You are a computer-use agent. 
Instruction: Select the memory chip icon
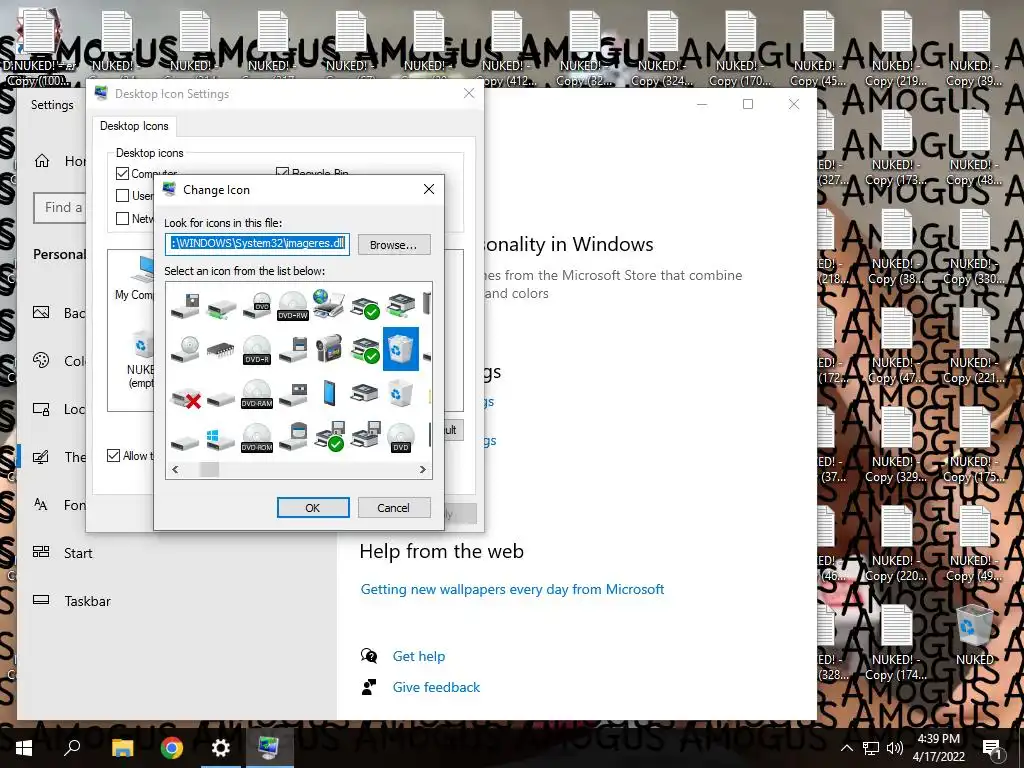pos(221,351)
